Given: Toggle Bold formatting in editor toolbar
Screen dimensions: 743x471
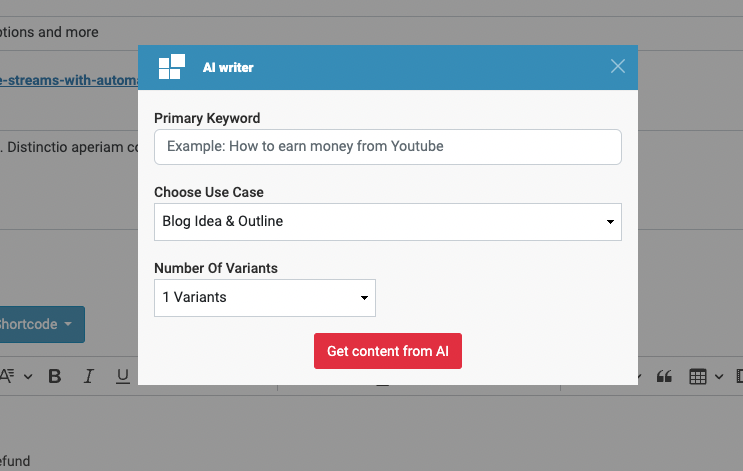Looking at the screenshot, I should coord(55,376).
